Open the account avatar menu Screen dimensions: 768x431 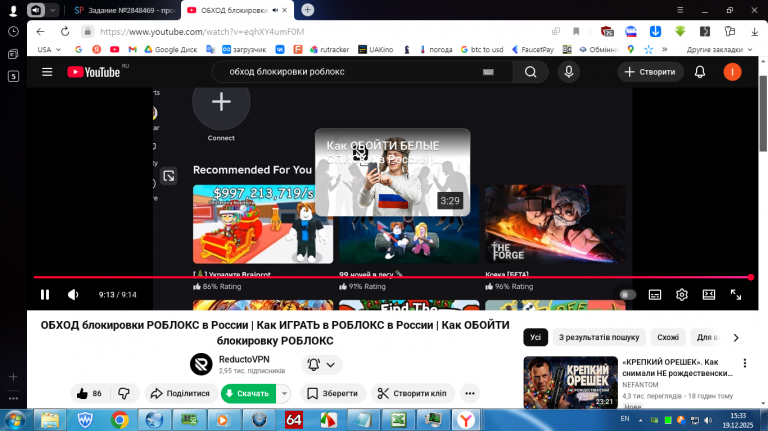732,72
